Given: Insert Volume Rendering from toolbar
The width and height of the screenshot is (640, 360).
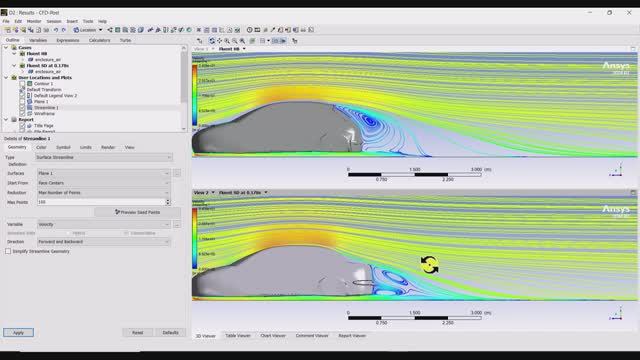Looking at the screenshot, I should (141, 30).
